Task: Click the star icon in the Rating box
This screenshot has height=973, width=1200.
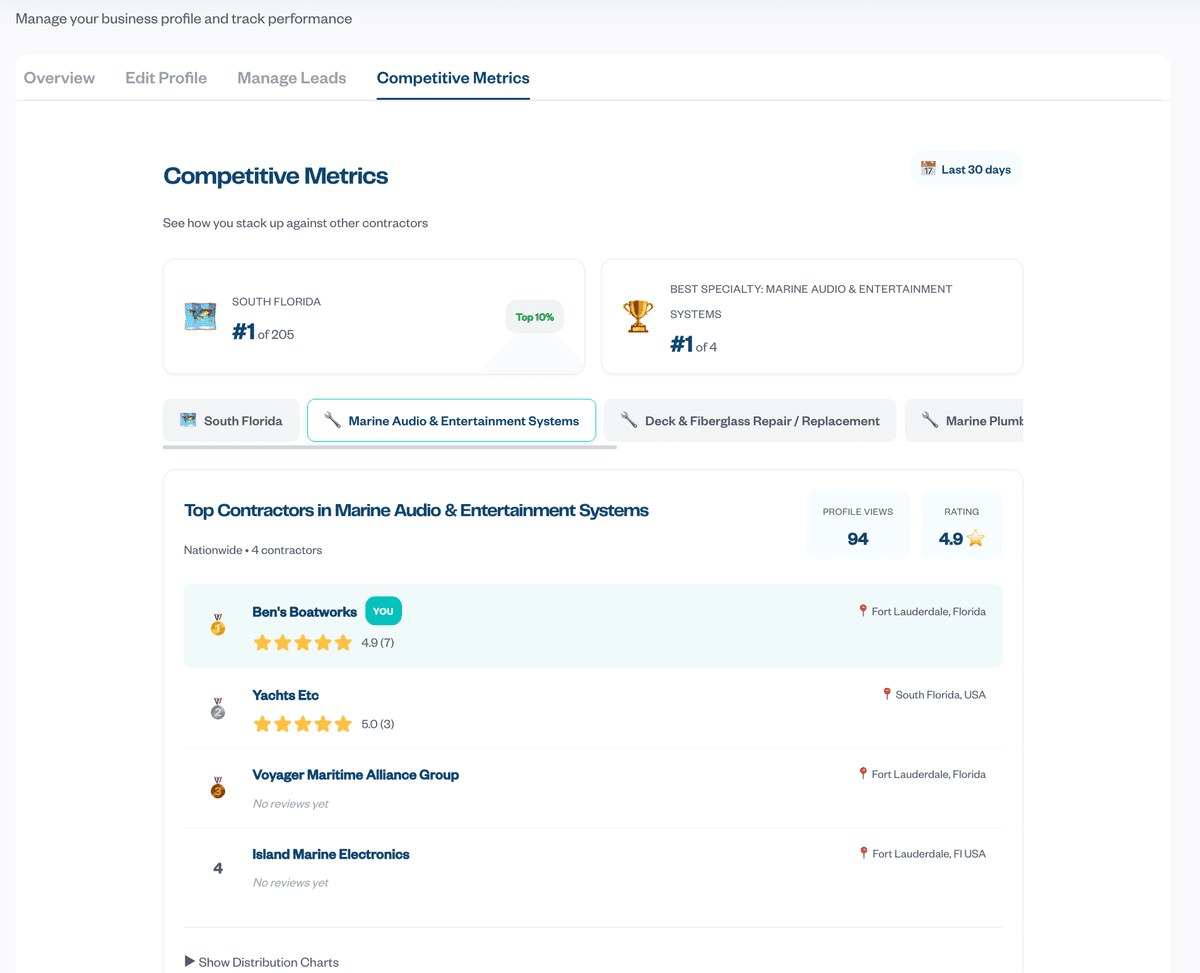Action: 976,539
